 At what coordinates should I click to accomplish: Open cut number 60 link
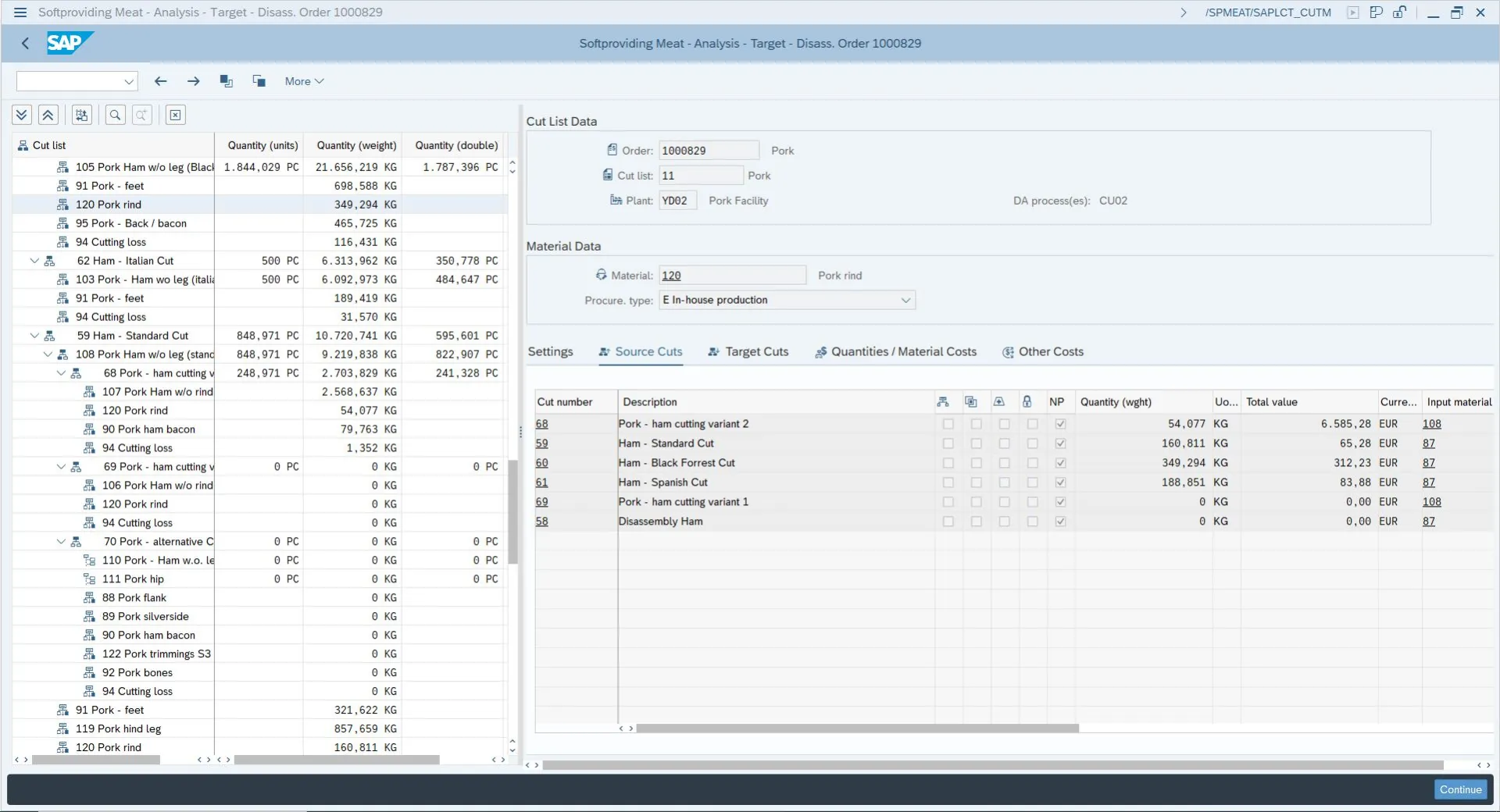541,463
